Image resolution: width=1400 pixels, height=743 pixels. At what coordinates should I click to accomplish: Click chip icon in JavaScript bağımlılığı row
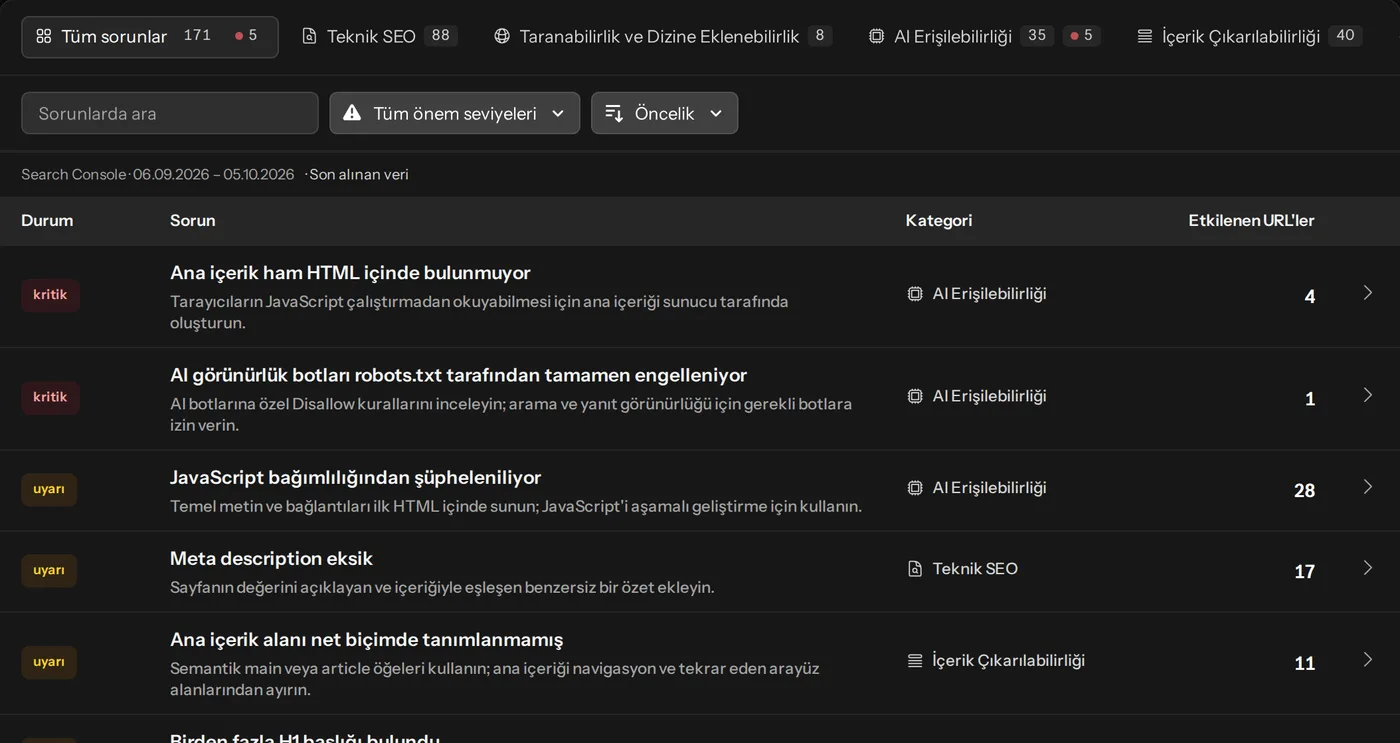[915, 488]
